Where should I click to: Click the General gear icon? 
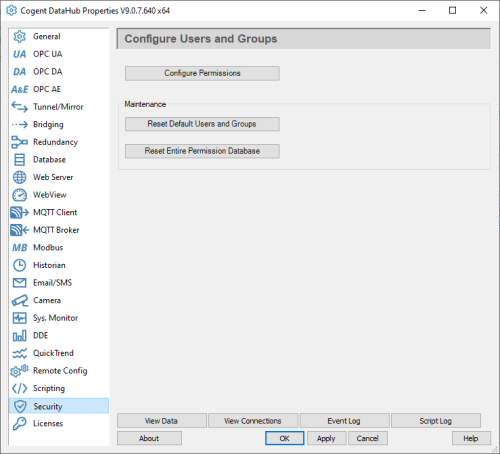click(x=19, y=36)
